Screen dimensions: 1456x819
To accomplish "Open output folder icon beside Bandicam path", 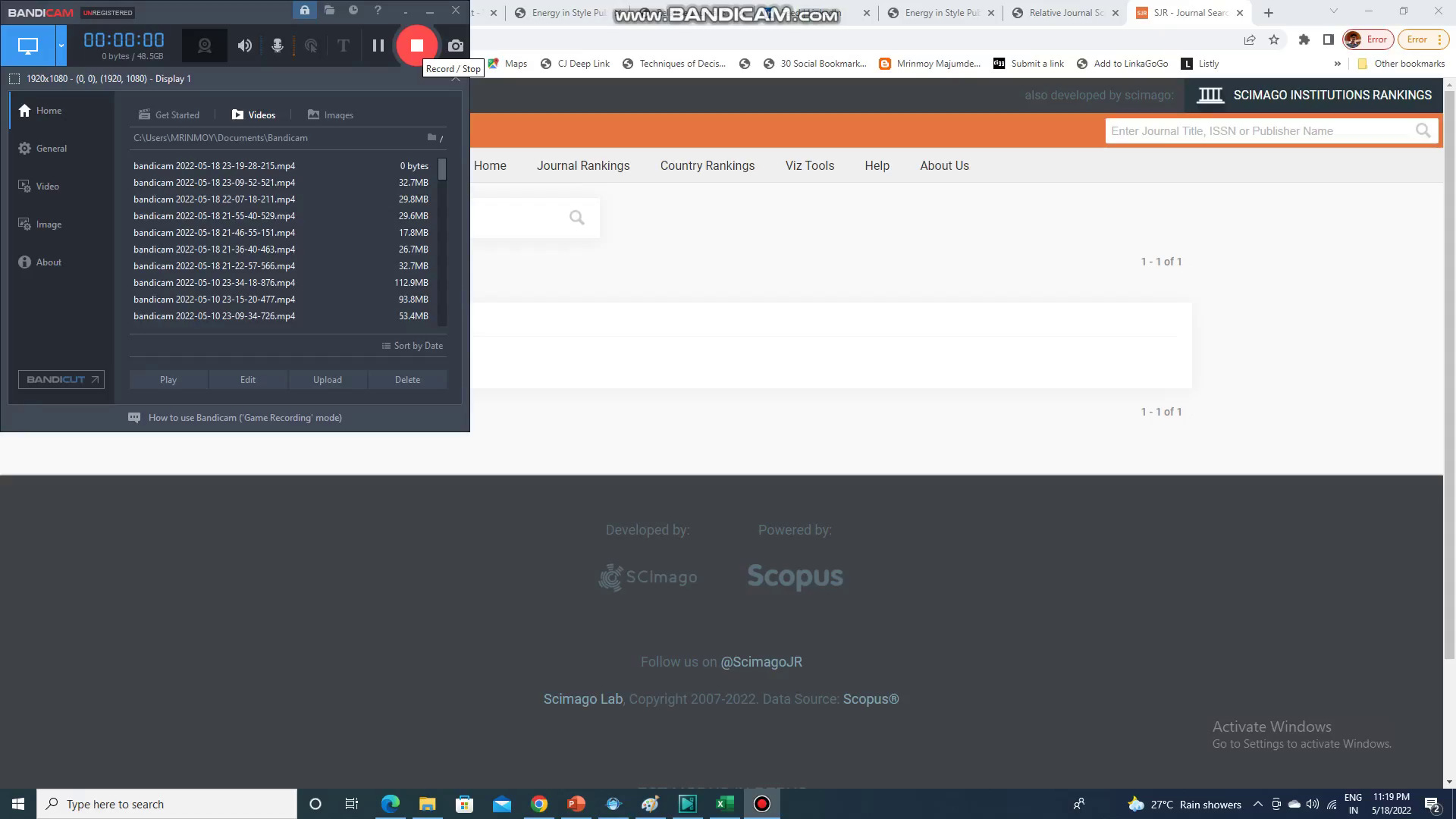I will (431, 137).
